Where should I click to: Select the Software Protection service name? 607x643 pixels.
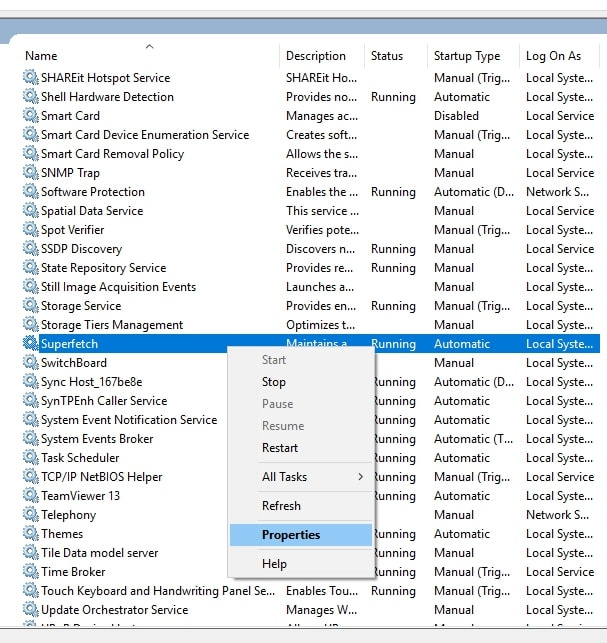click(93, 192)
